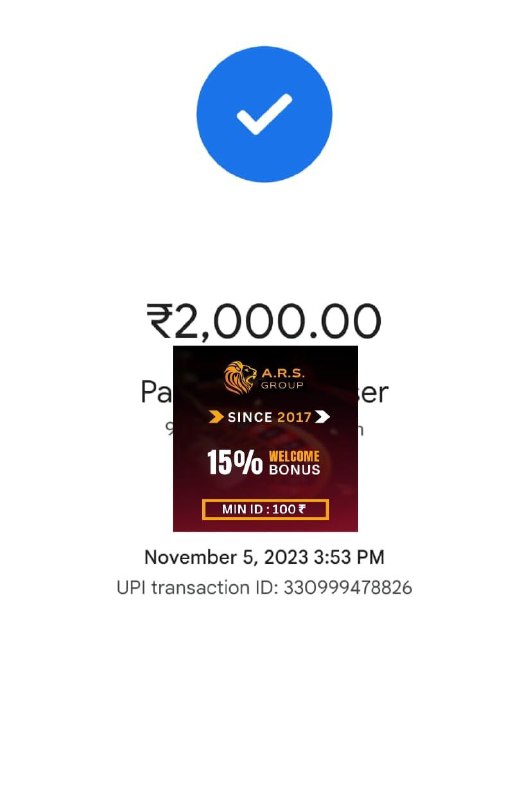Image resolution: width=529 pixels, height=800 pixels.
Task: Click the November 5, 2023 3:53 PM timestamp
Action: [x=264, y=557]
